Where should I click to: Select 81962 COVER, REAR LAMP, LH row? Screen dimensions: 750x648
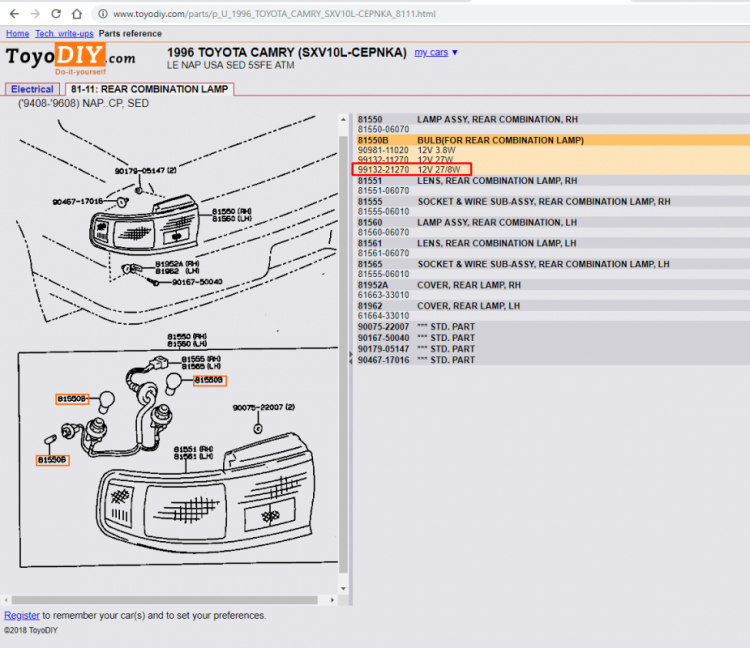[x=553, y=306]
